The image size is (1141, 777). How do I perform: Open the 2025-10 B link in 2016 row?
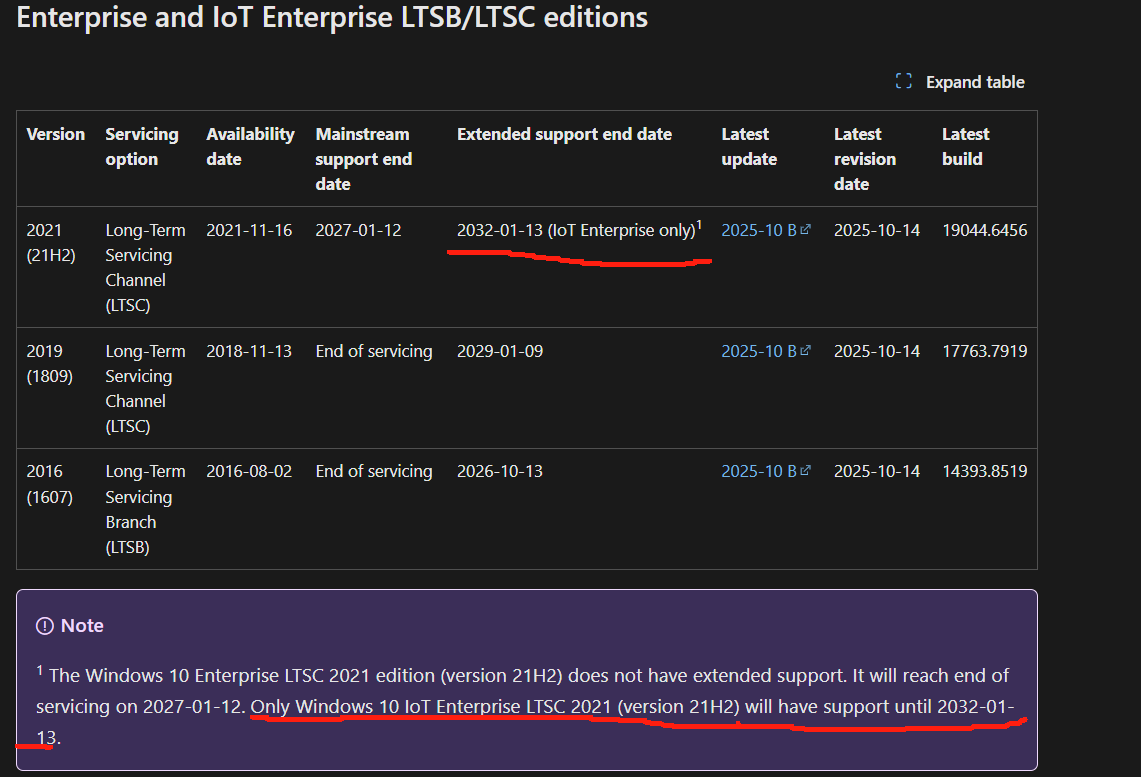click(759, 471)
